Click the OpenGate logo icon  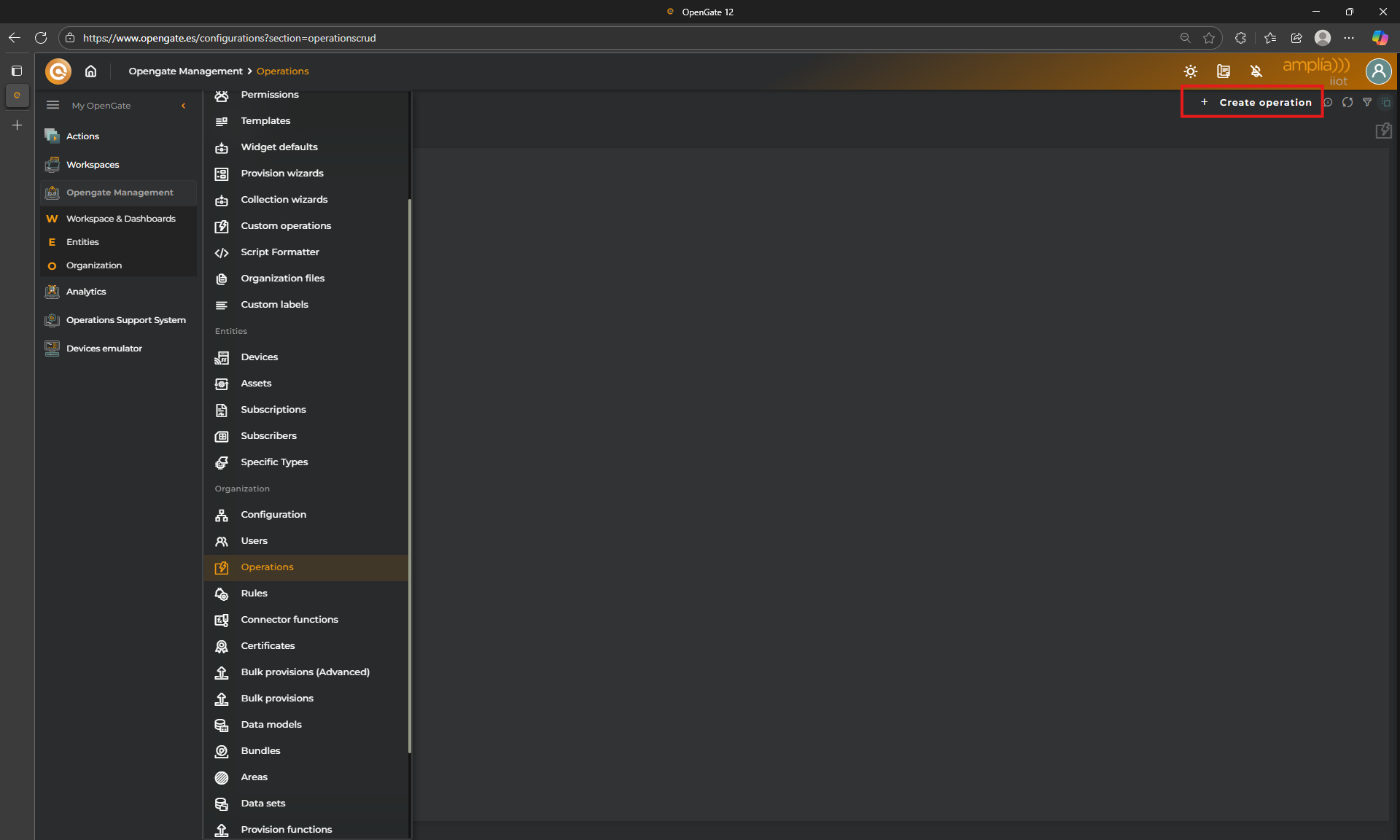coord(58,71)
